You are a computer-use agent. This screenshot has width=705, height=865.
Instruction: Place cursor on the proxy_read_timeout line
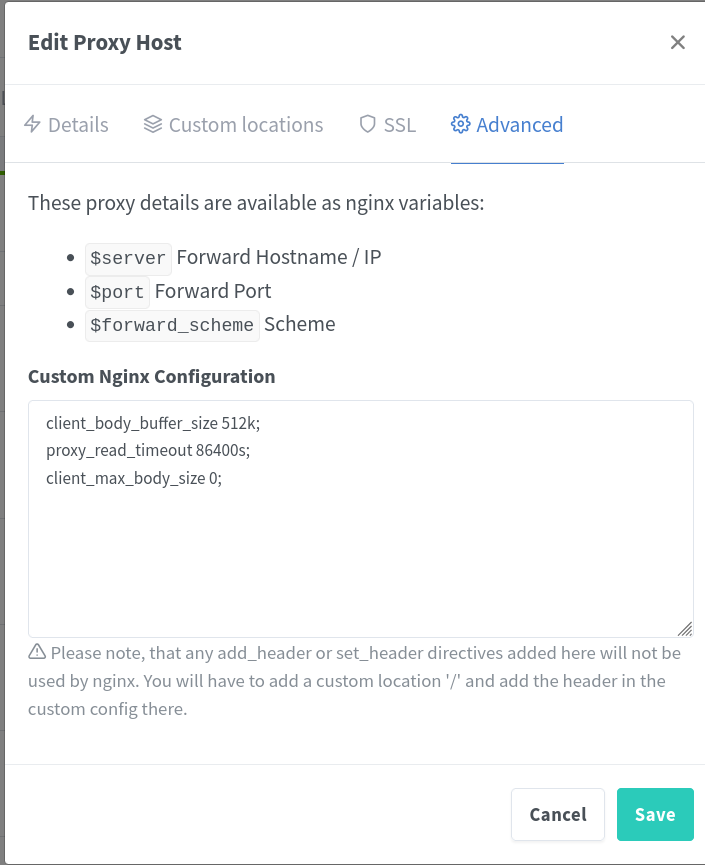[x=148, y=451]
